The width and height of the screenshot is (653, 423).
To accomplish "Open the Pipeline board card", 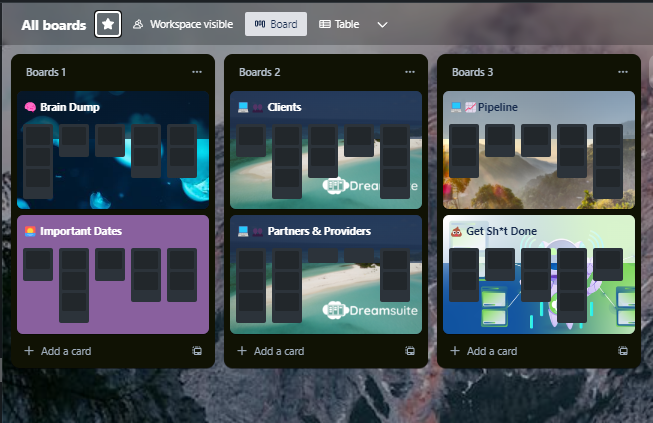I will point(539,150).
